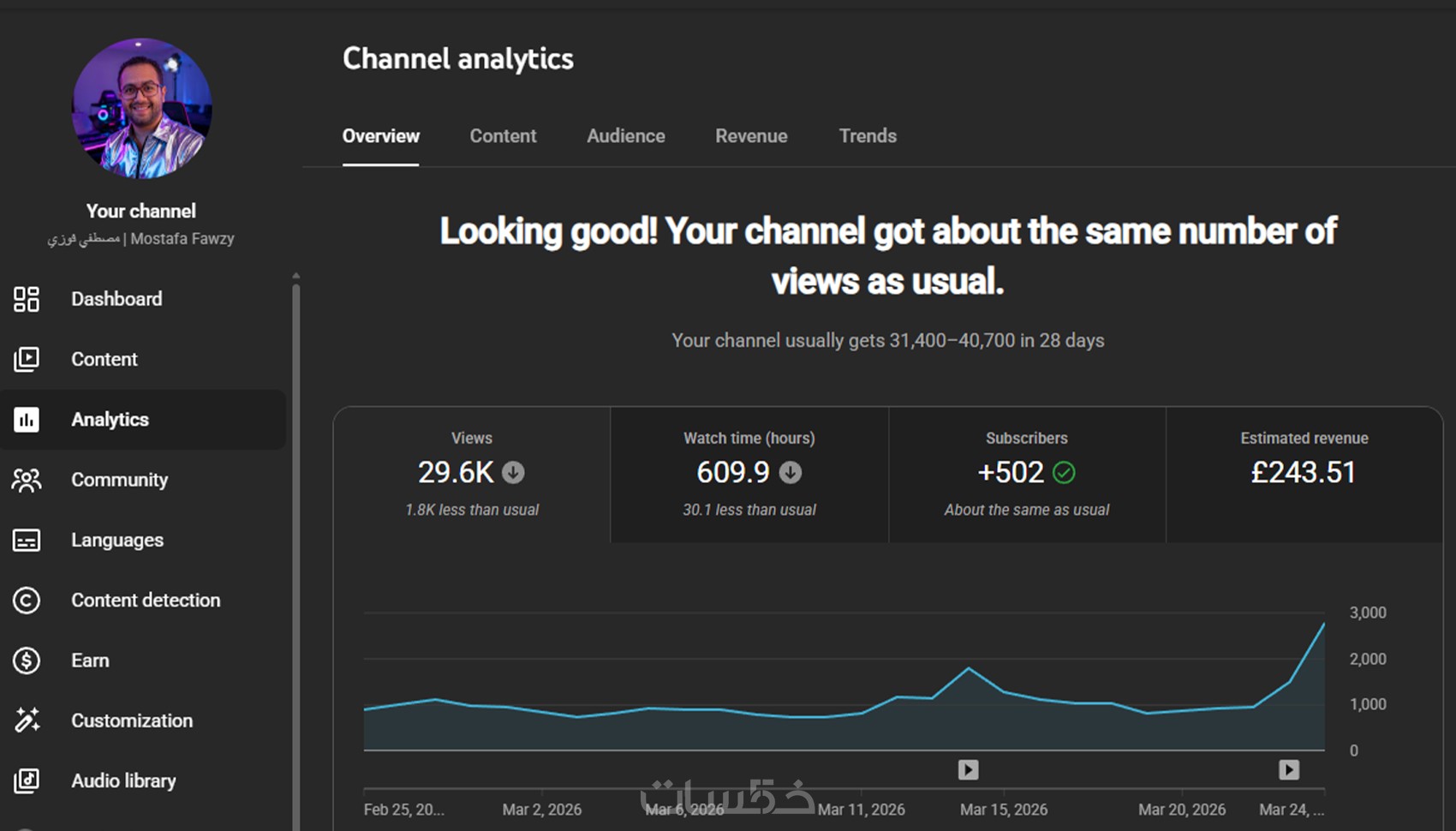Go to the Trends tab
1456x831 pixels.
pyautogui.click(x=868, y=136)
